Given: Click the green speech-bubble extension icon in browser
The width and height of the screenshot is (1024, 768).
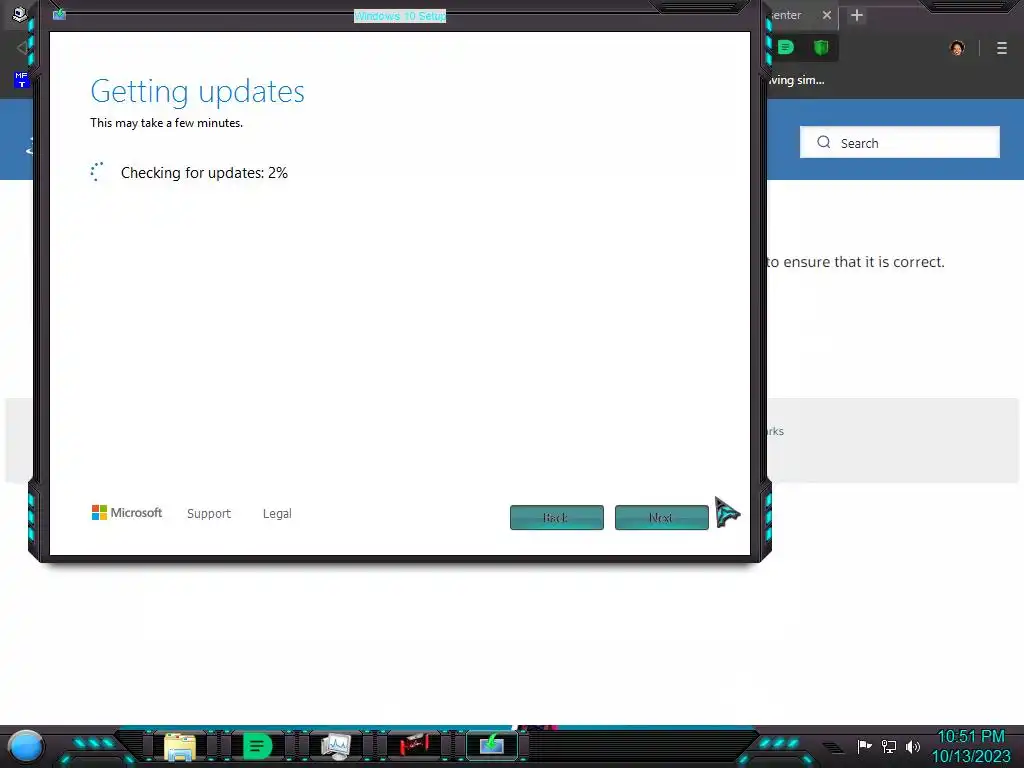Looking at the screenshot, I should pos(786,47).
